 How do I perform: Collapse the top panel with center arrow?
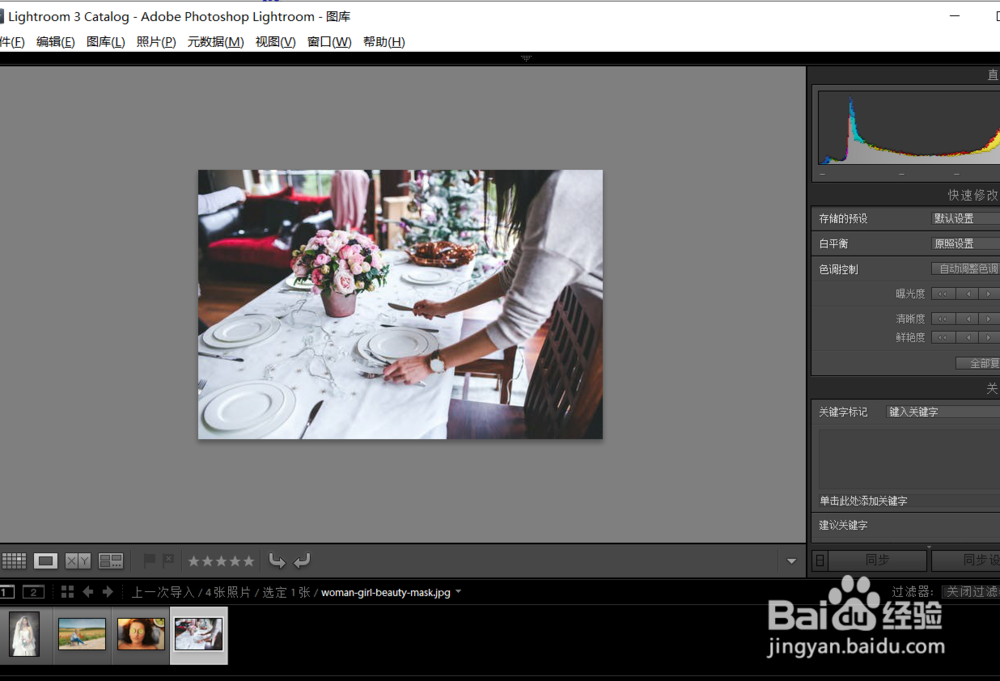(526, 58)
